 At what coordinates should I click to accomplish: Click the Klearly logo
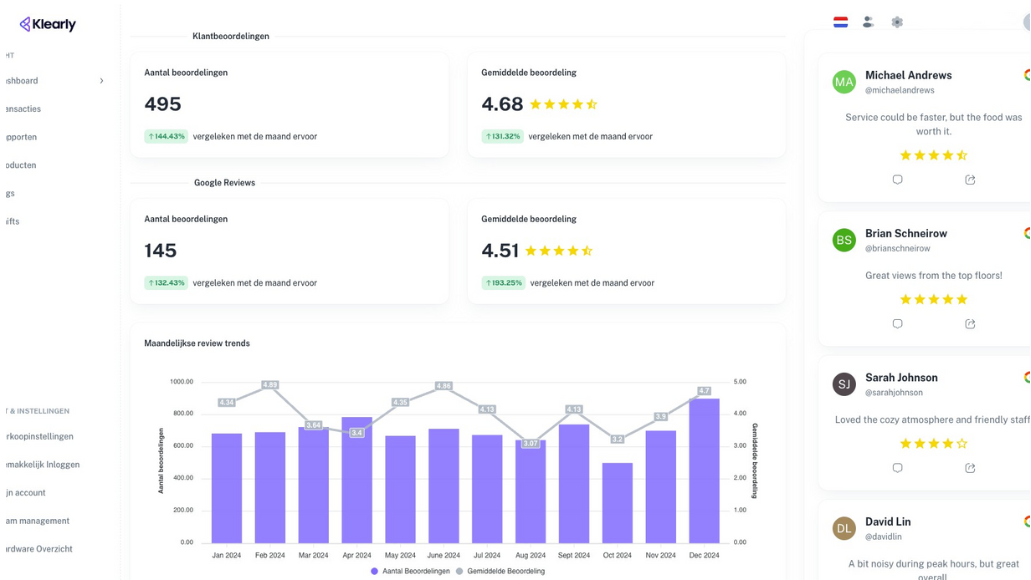pyautogui.click(x=48, y=24)
